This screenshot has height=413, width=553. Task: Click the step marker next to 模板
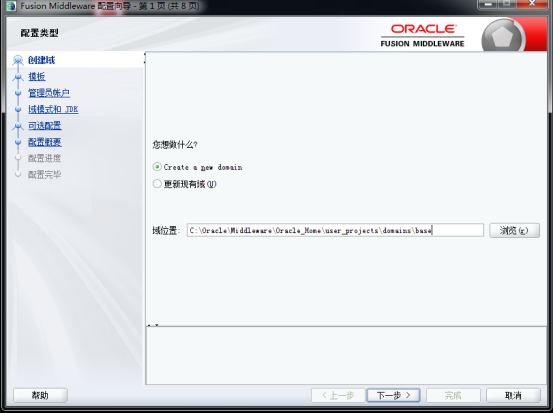pos(18,77)
